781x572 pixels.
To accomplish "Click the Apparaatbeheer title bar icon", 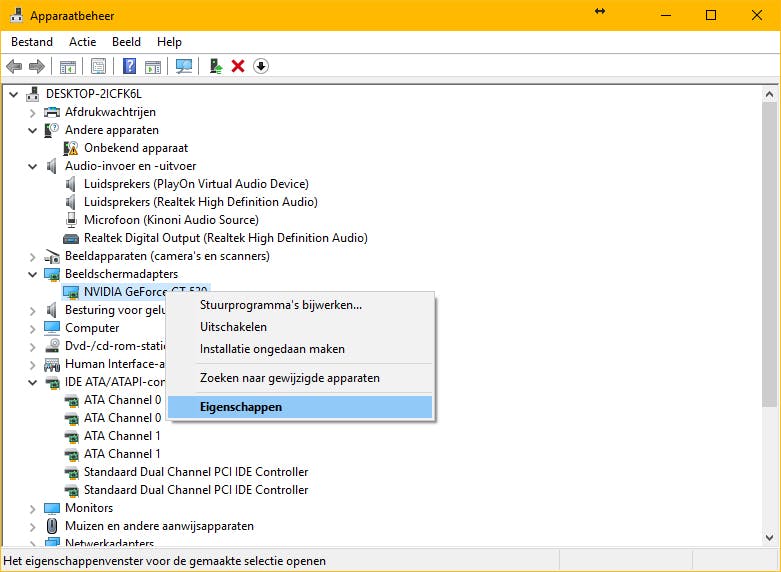I will (16, 15).
